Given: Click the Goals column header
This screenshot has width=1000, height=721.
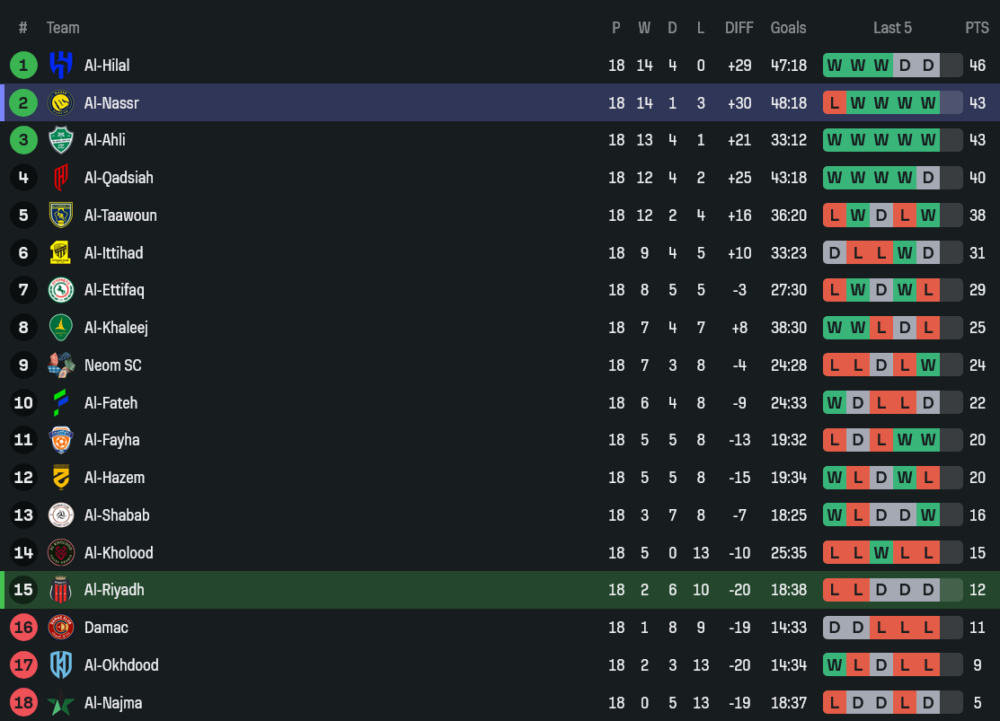Looking at the screenshot, I should (788, 28).
